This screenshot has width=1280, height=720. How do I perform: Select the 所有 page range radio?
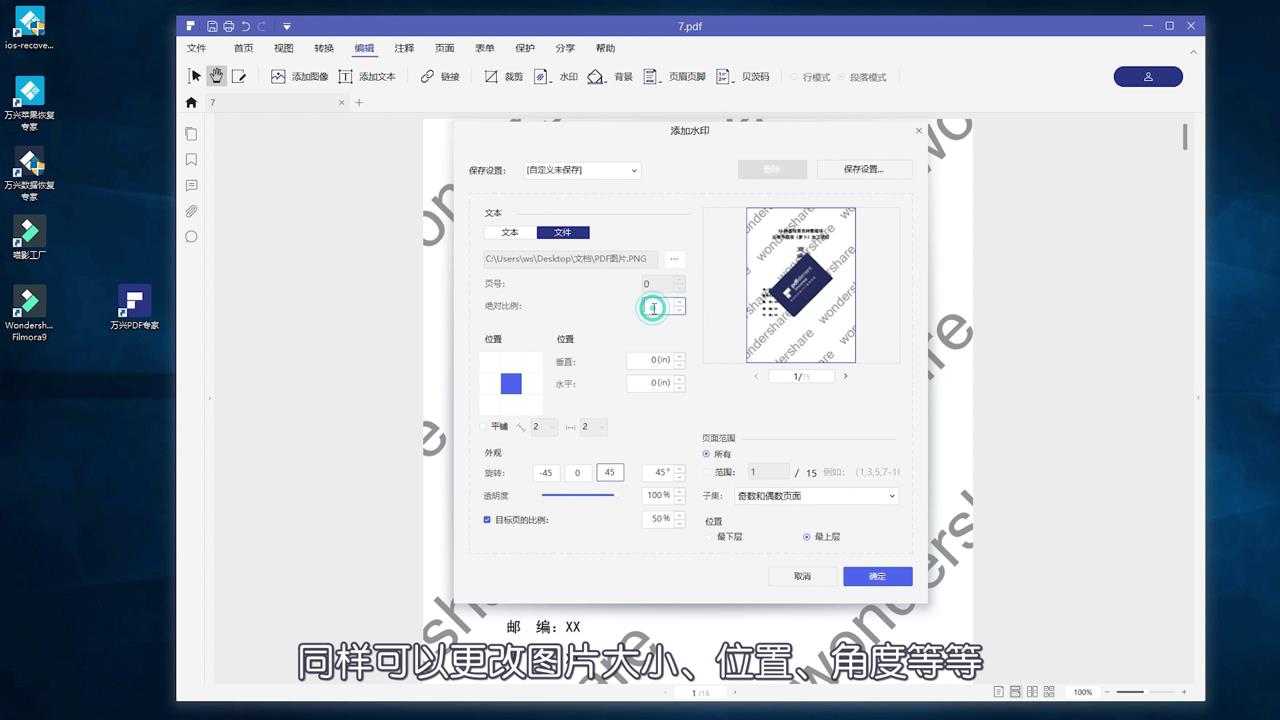(707, 454)
